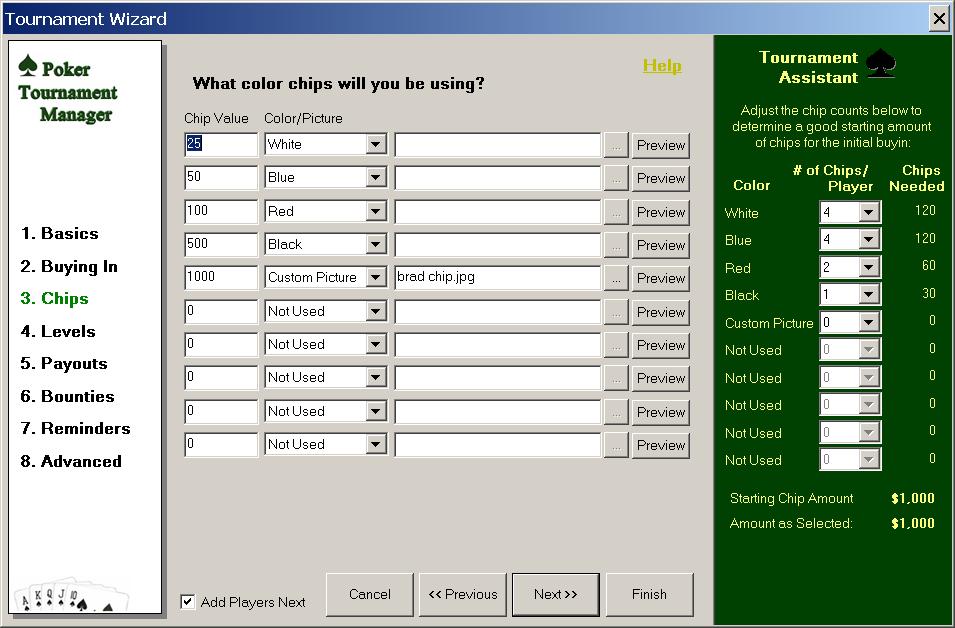Viewport: 955px width, 628px height.
Task: Open file browser for brad chip.jpg row
Action: point(616,278)
